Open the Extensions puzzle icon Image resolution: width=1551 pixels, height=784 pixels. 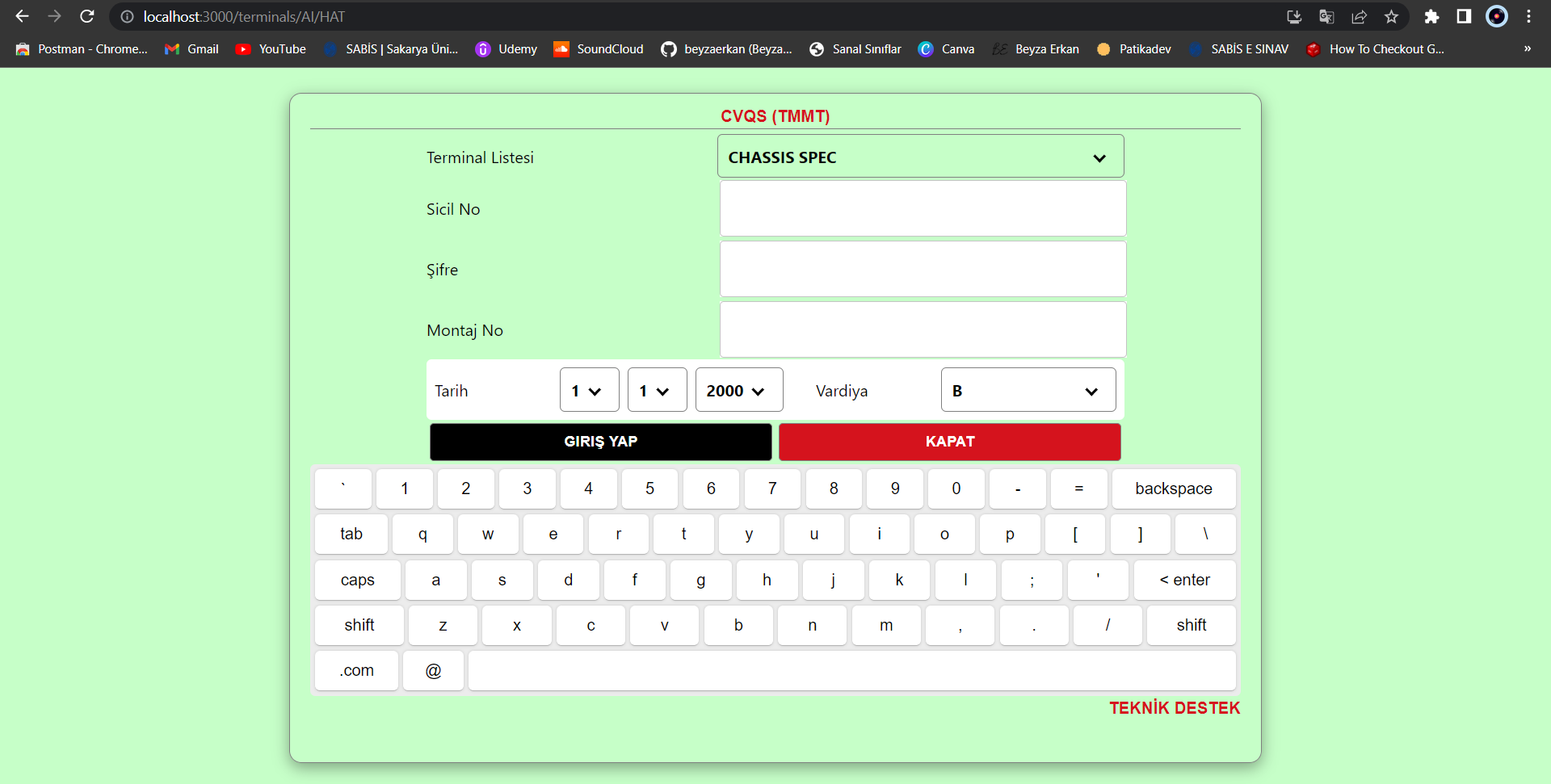[x=1431, y=16]
